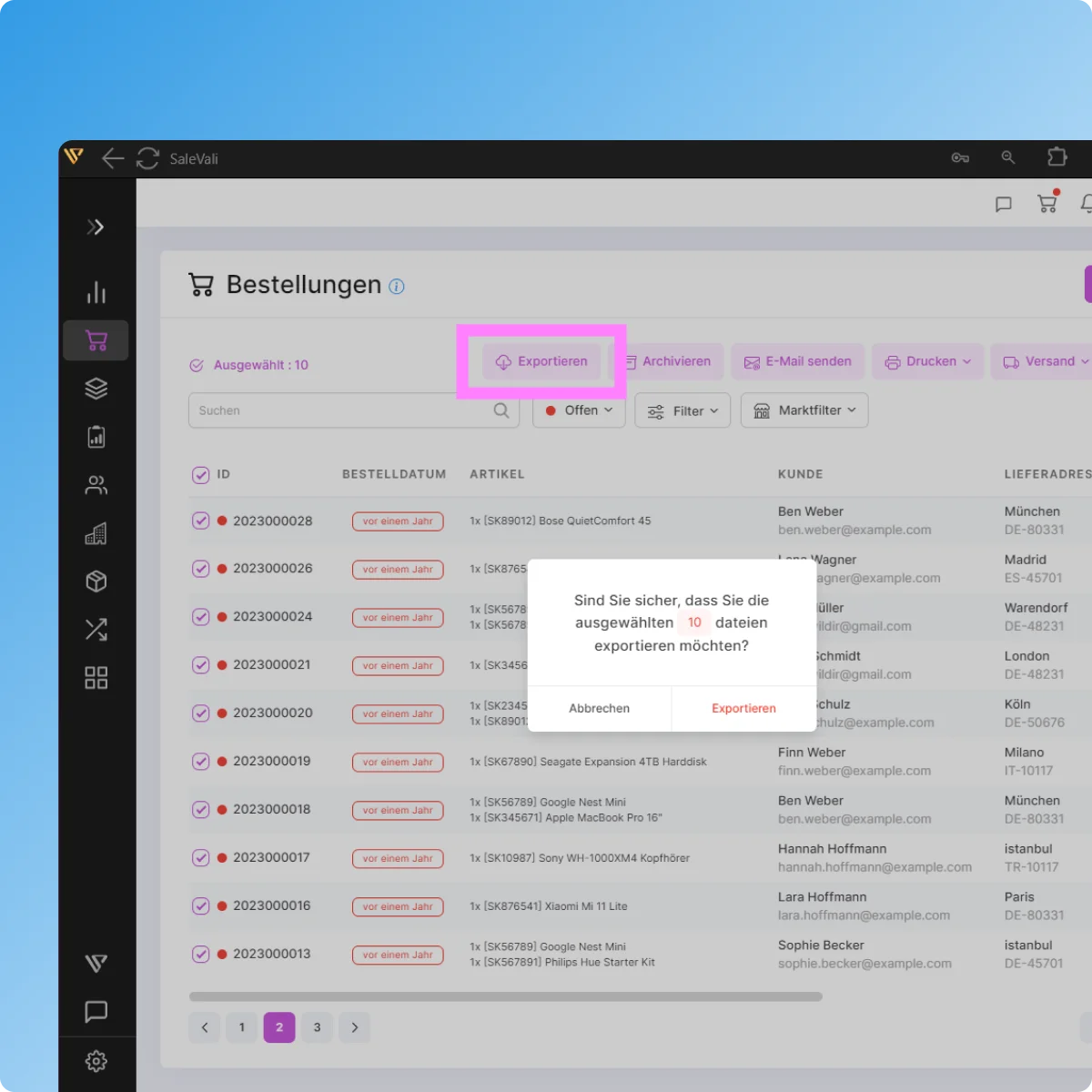Uncheck order 2023000028 checkbox
Viewport: 1092px width, 1092px height.
(201, 521)
